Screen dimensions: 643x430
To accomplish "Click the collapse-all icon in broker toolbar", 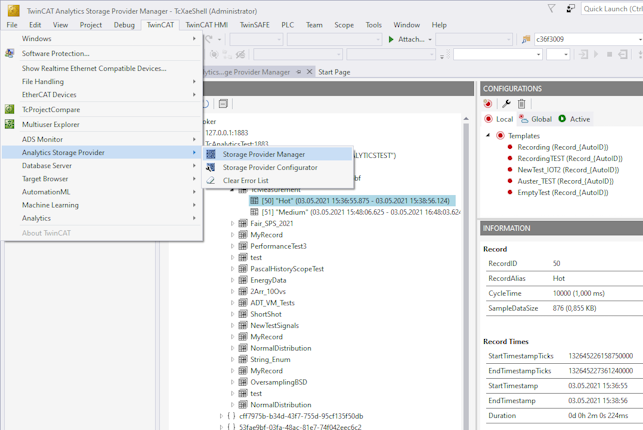I will click(x=223, y=104).
